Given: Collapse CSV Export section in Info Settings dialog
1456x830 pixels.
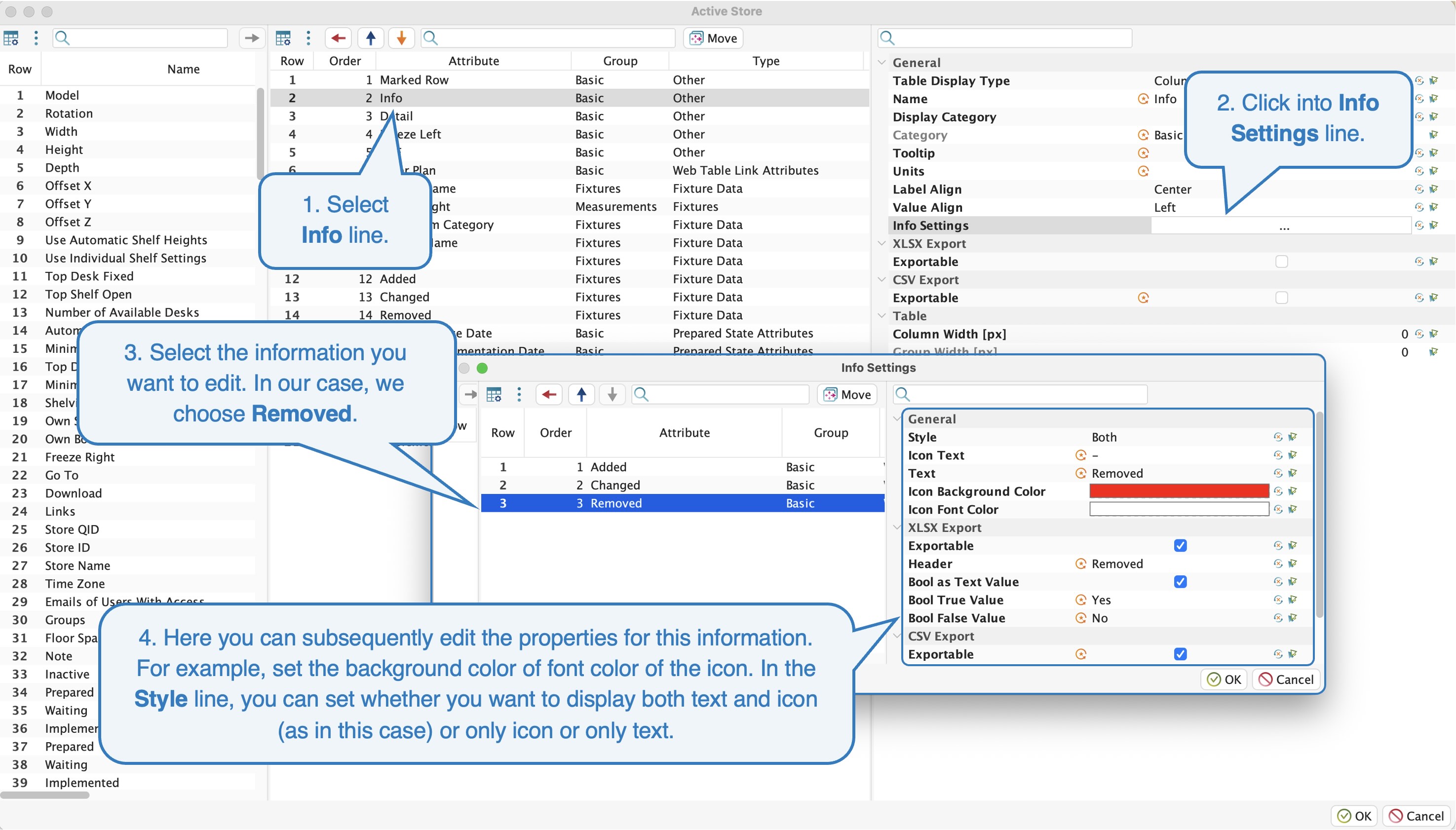Looking at the screenshot, I should [897, 636].
